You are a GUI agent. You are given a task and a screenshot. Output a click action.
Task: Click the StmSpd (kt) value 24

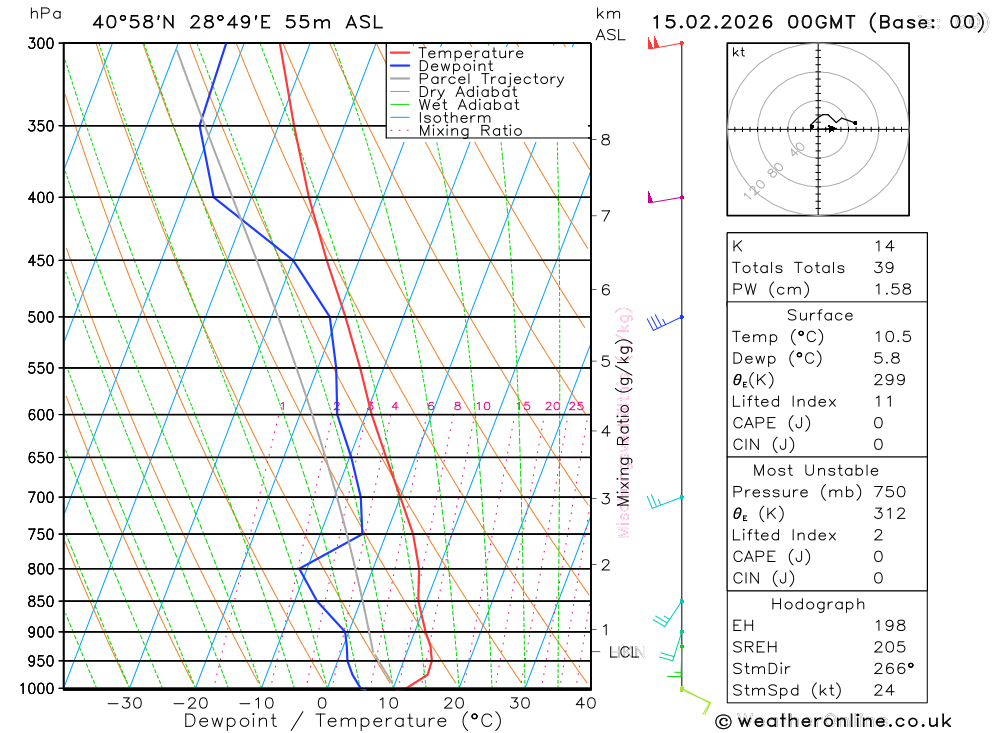(884, 690)
